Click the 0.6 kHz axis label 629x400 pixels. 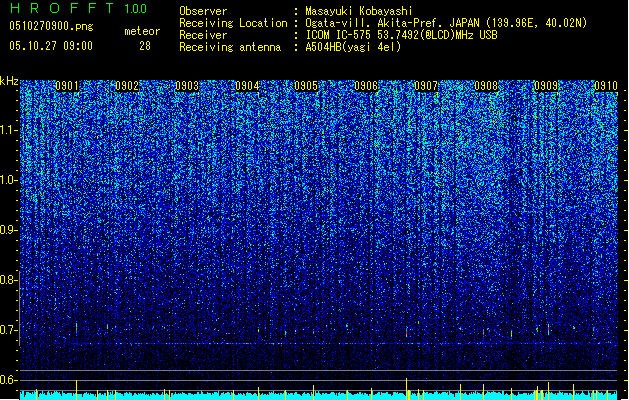click(8, 380)
